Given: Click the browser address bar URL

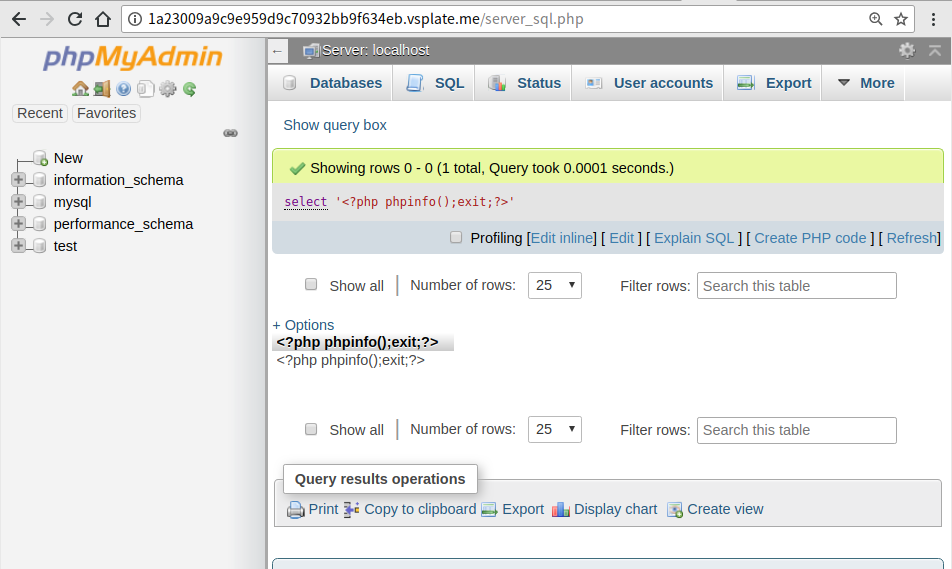Looking at the screenshot, I should click(x=366, y=19).
